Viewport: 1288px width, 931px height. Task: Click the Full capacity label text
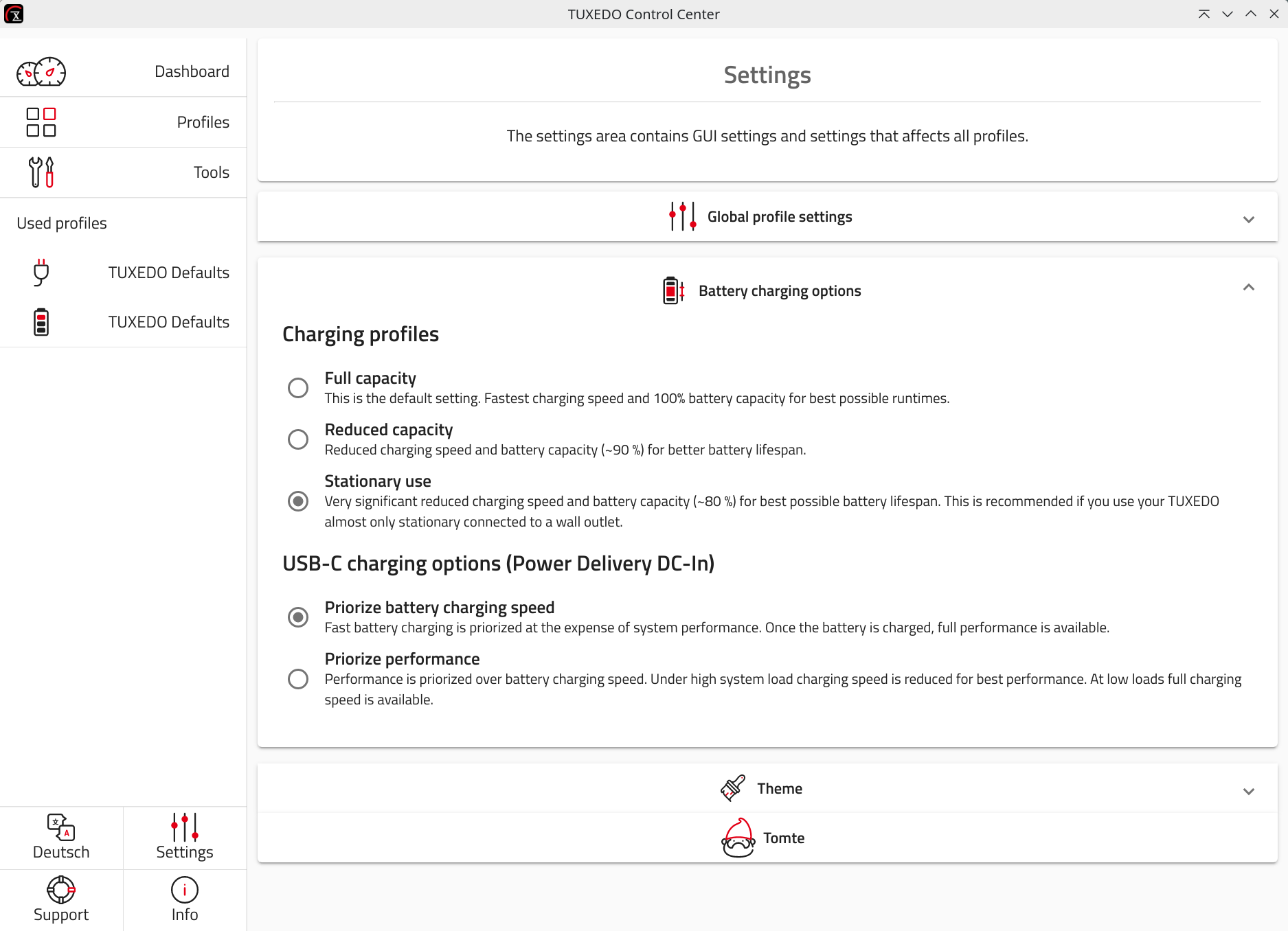(x=370, y=378)
